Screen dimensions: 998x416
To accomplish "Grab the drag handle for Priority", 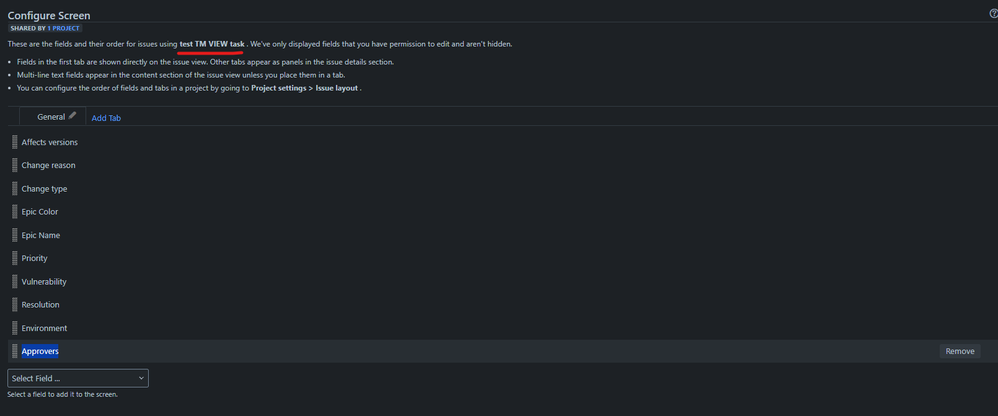I will 15,258.
